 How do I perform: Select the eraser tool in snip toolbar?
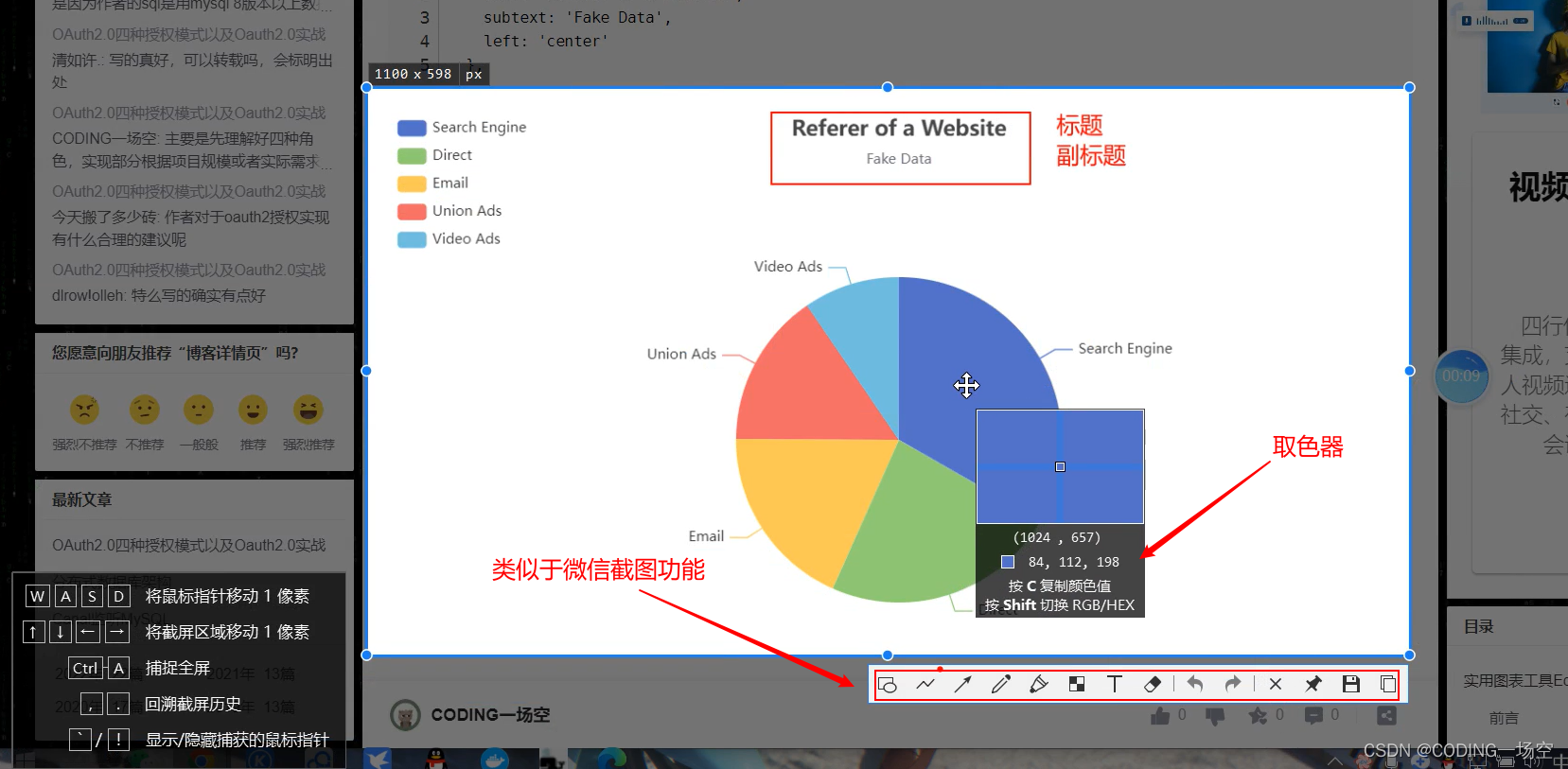click(1153, 685)
